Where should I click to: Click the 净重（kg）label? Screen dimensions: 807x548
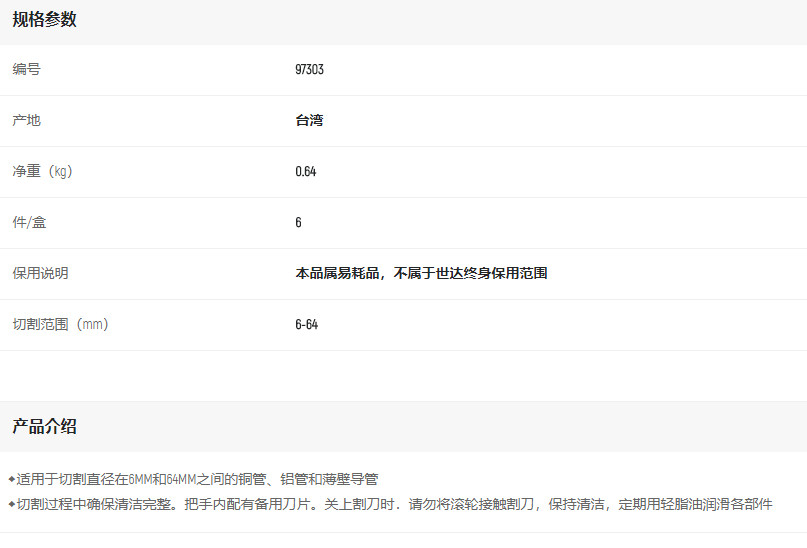tap(42, 172)
